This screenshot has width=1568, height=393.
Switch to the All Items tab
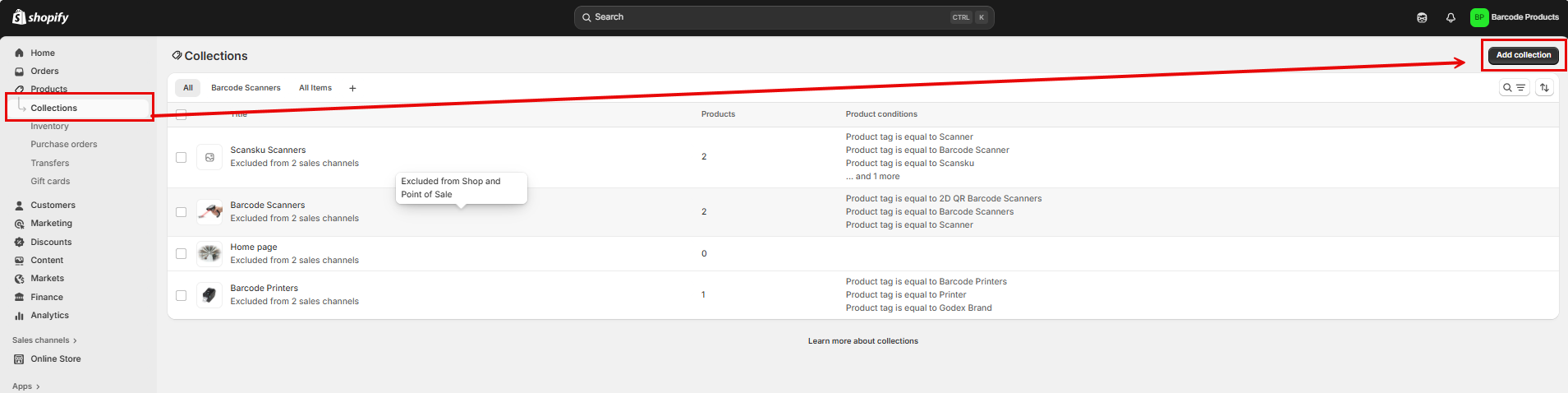(315, 88)
